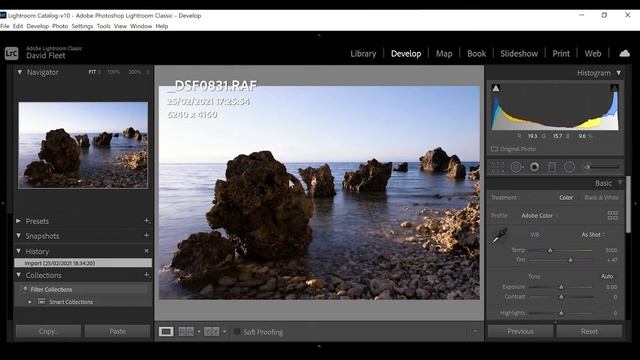Switch to the Map module

click(x=444, y=53)
